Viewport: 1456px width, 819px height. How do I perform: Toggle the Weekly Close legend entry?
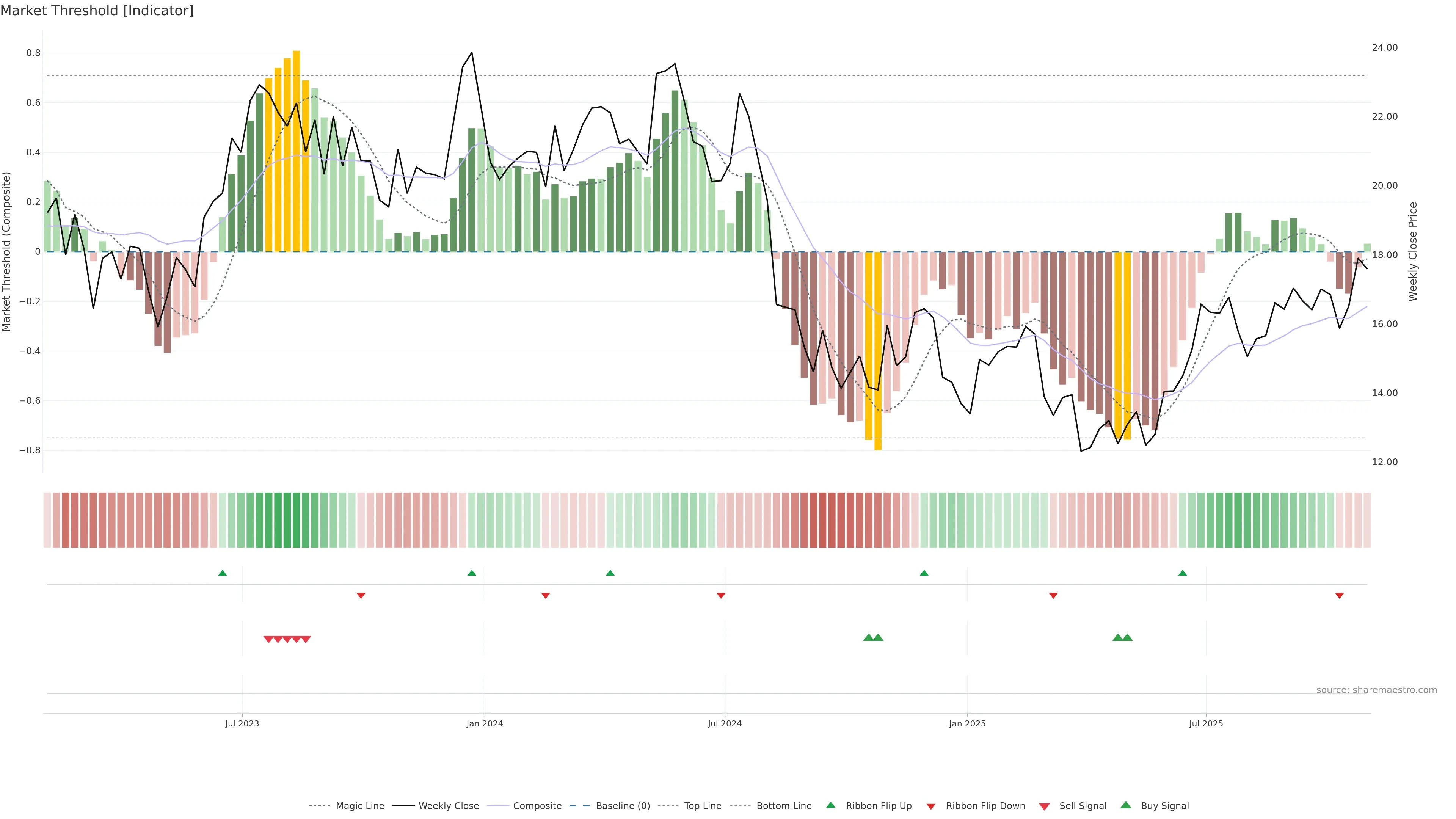448,806
